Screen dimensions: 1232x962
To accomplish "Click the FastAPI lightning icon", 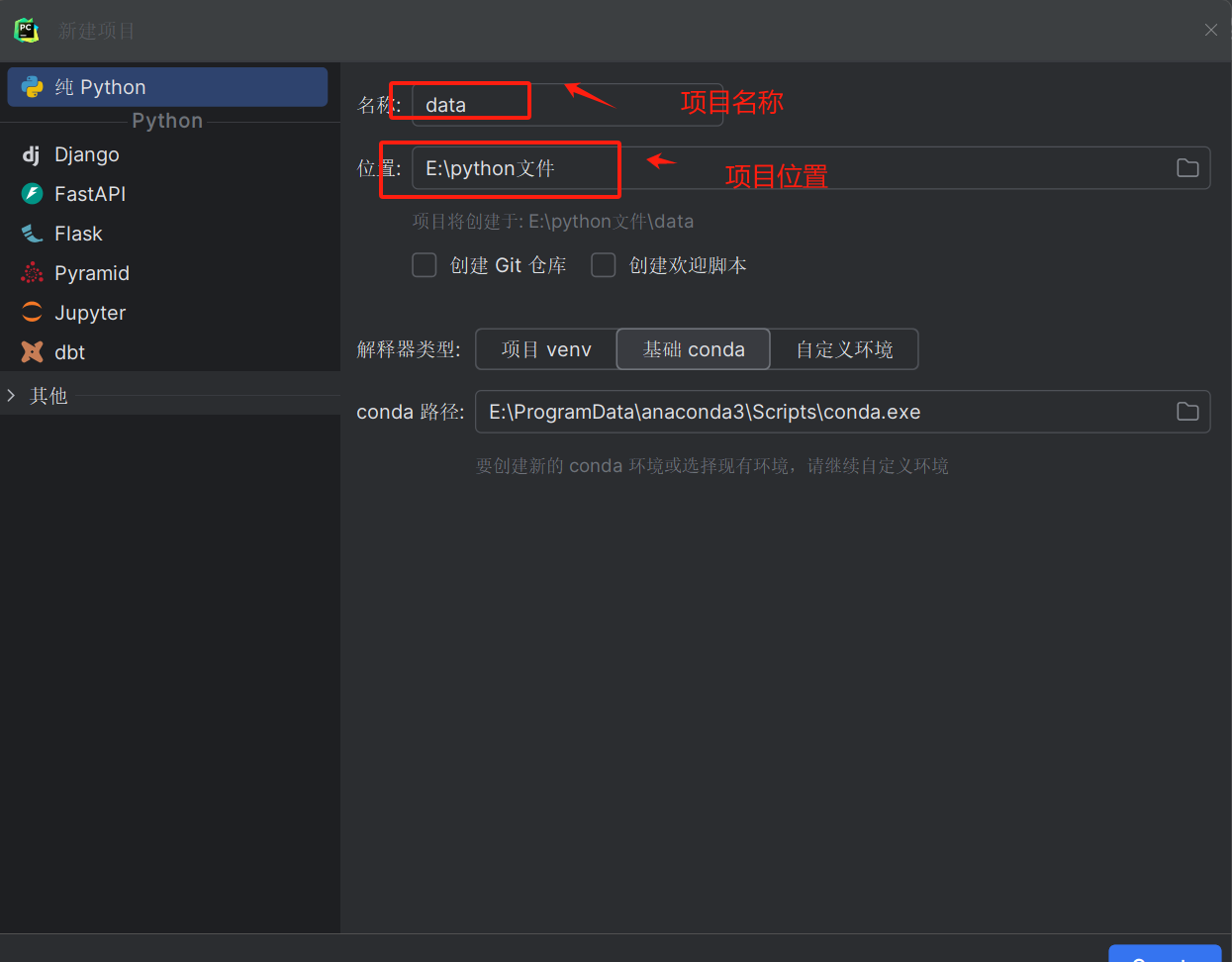I will pos(32,194).
